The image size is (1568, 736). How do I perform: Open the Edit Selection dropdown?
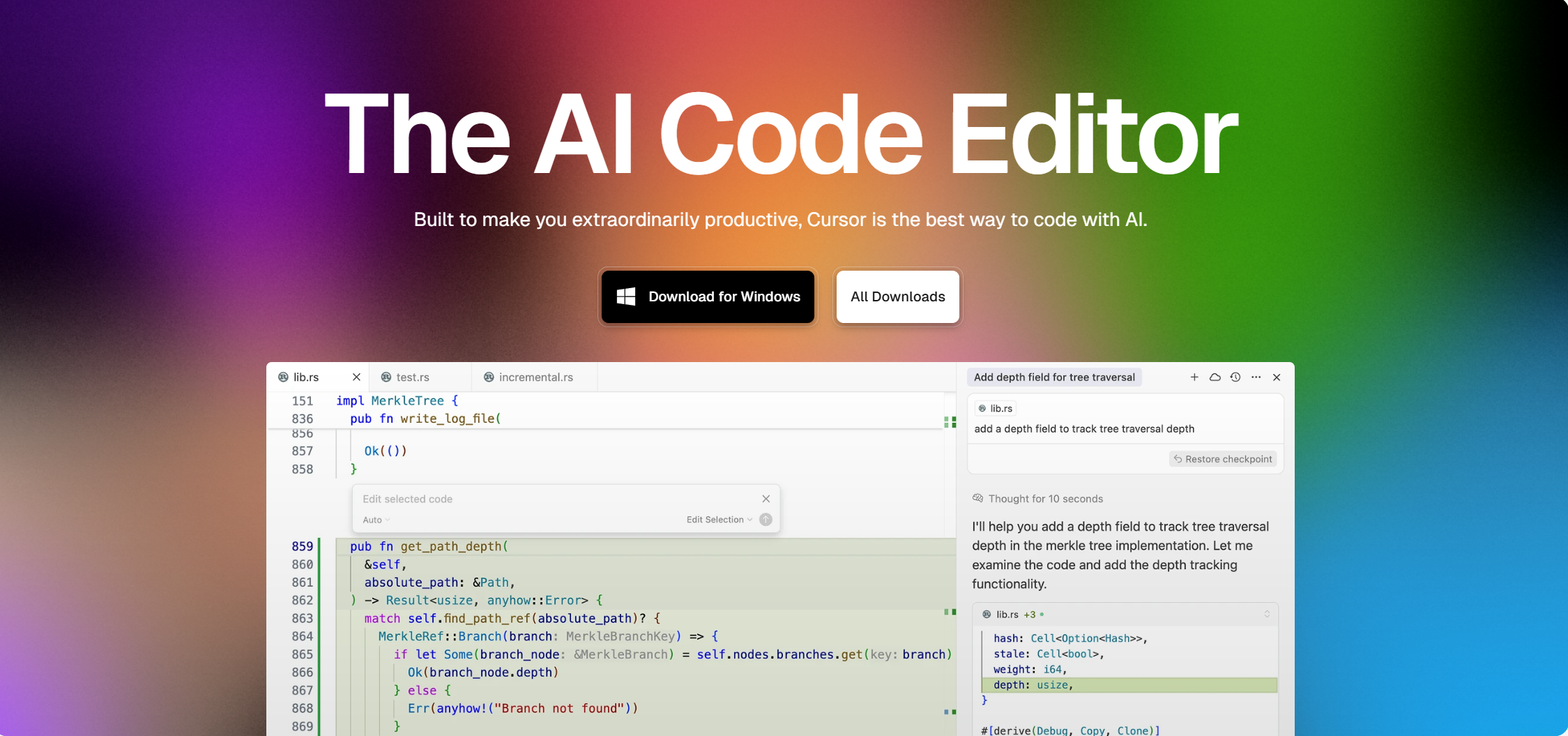point(719,520)
